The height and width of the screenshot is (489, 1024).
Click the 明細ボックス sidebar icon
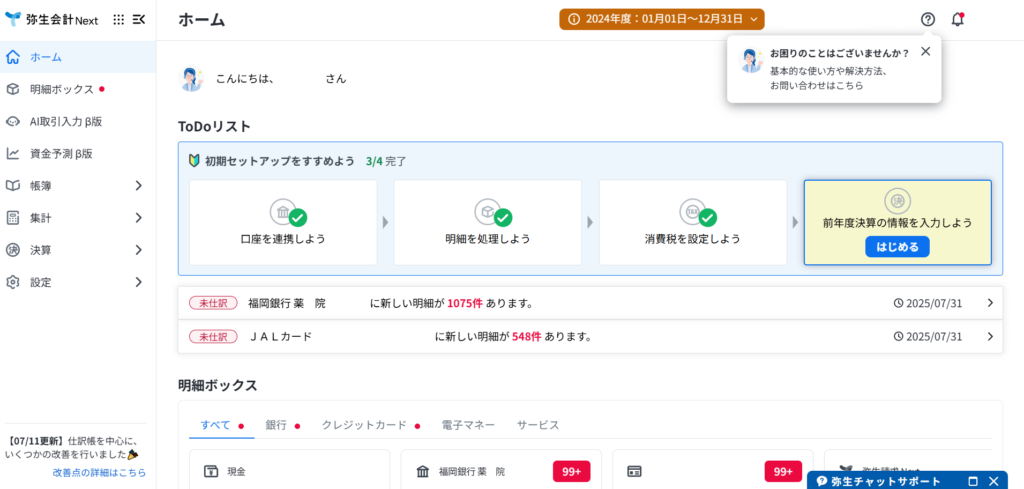13,89
